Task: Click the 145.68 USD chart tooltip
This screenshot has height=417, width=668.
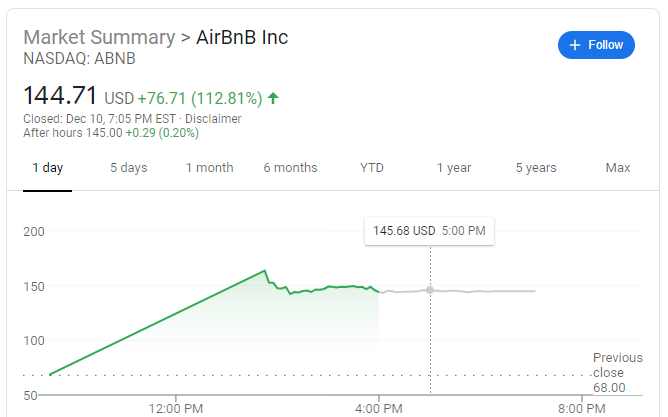Action: 429,231
